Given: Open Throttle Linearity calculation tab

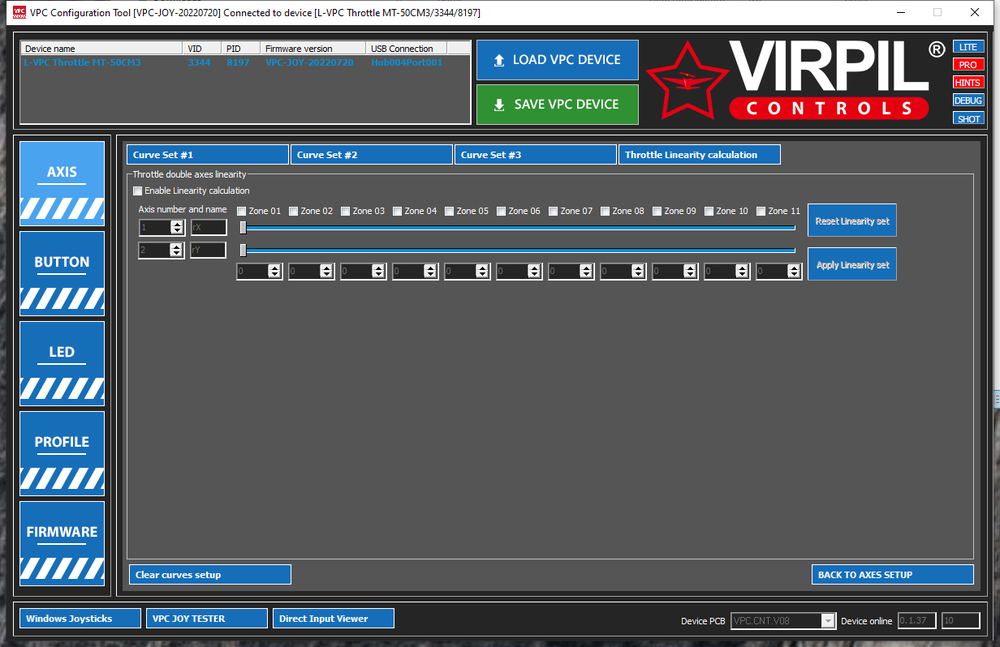Looking at the screenshot, I should [x=699, y=155].
